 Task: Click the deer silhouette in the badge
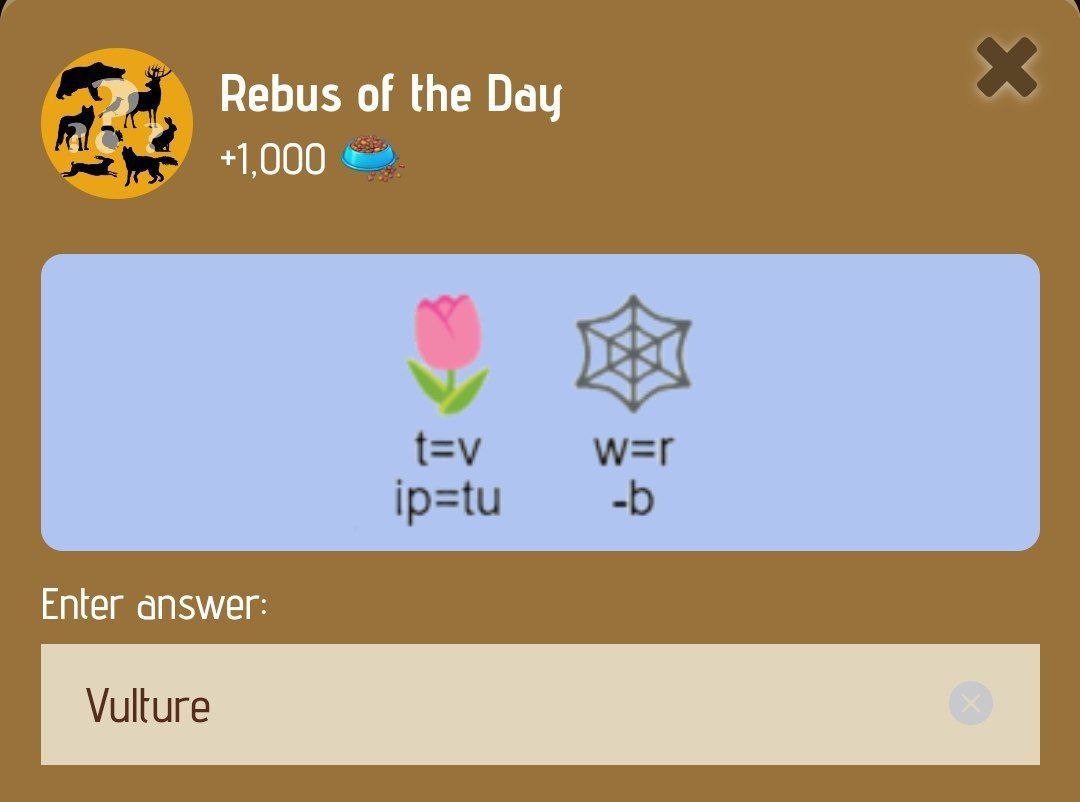tap(147, 95)
